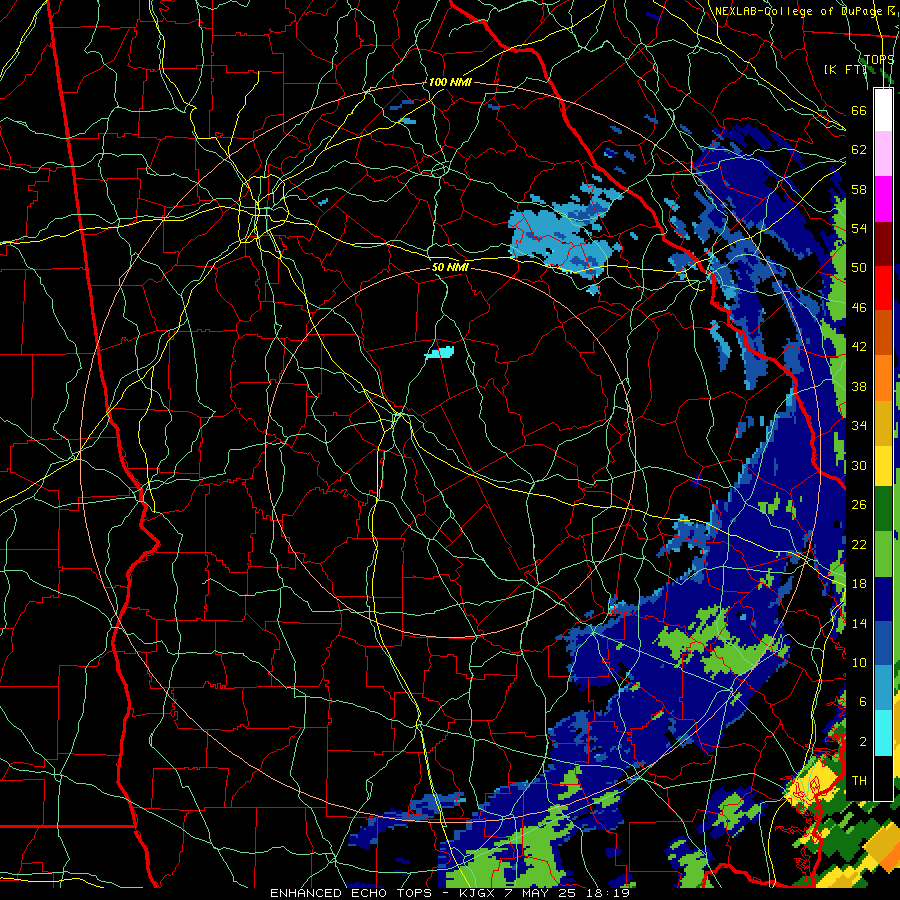900x900 pixels.
Task: Click the '18:19' timestamp in the title
Action: coord(608,893)
